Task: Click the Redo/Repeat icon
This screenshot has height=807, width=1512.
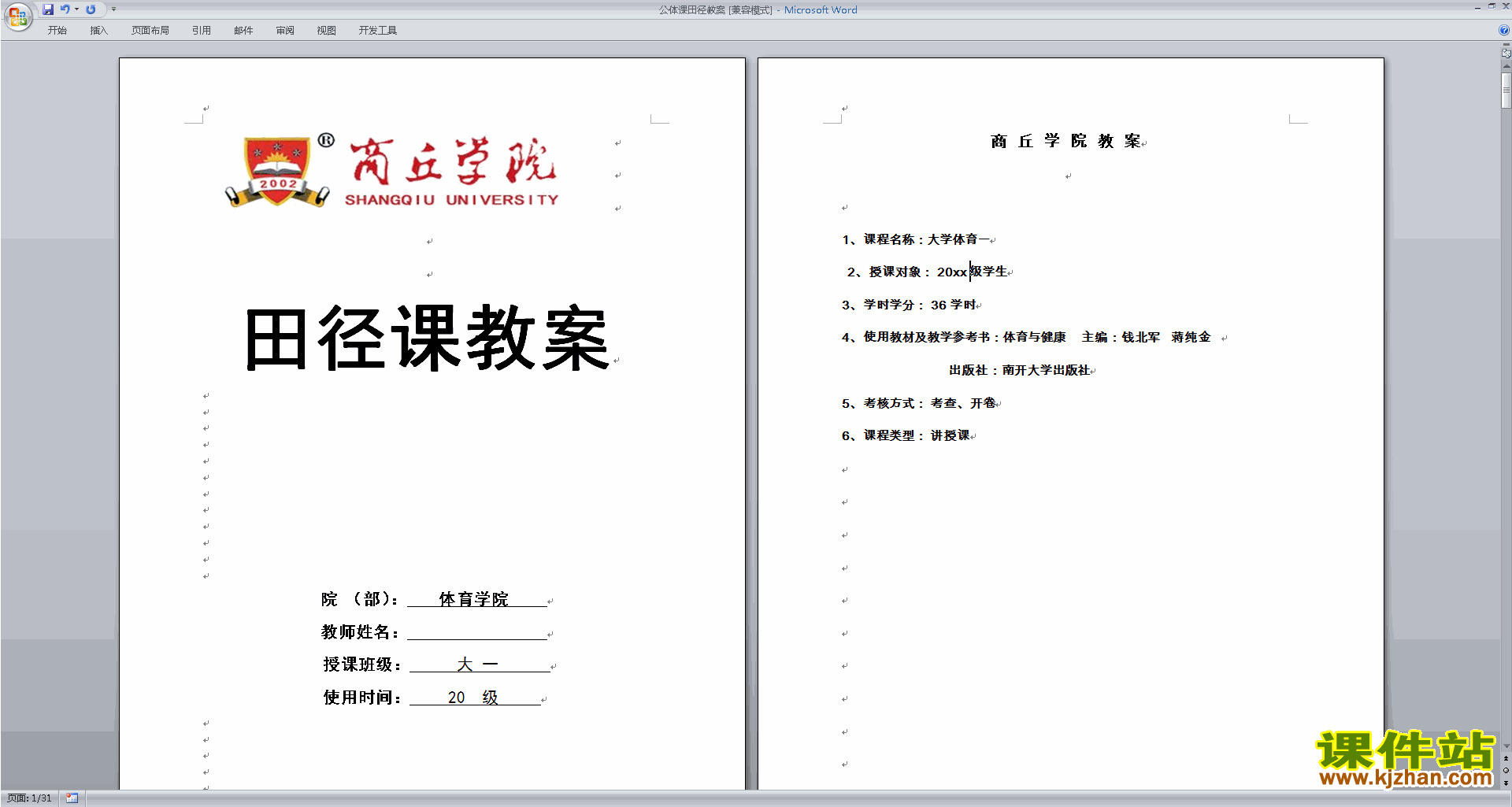Action: (91, 9)
